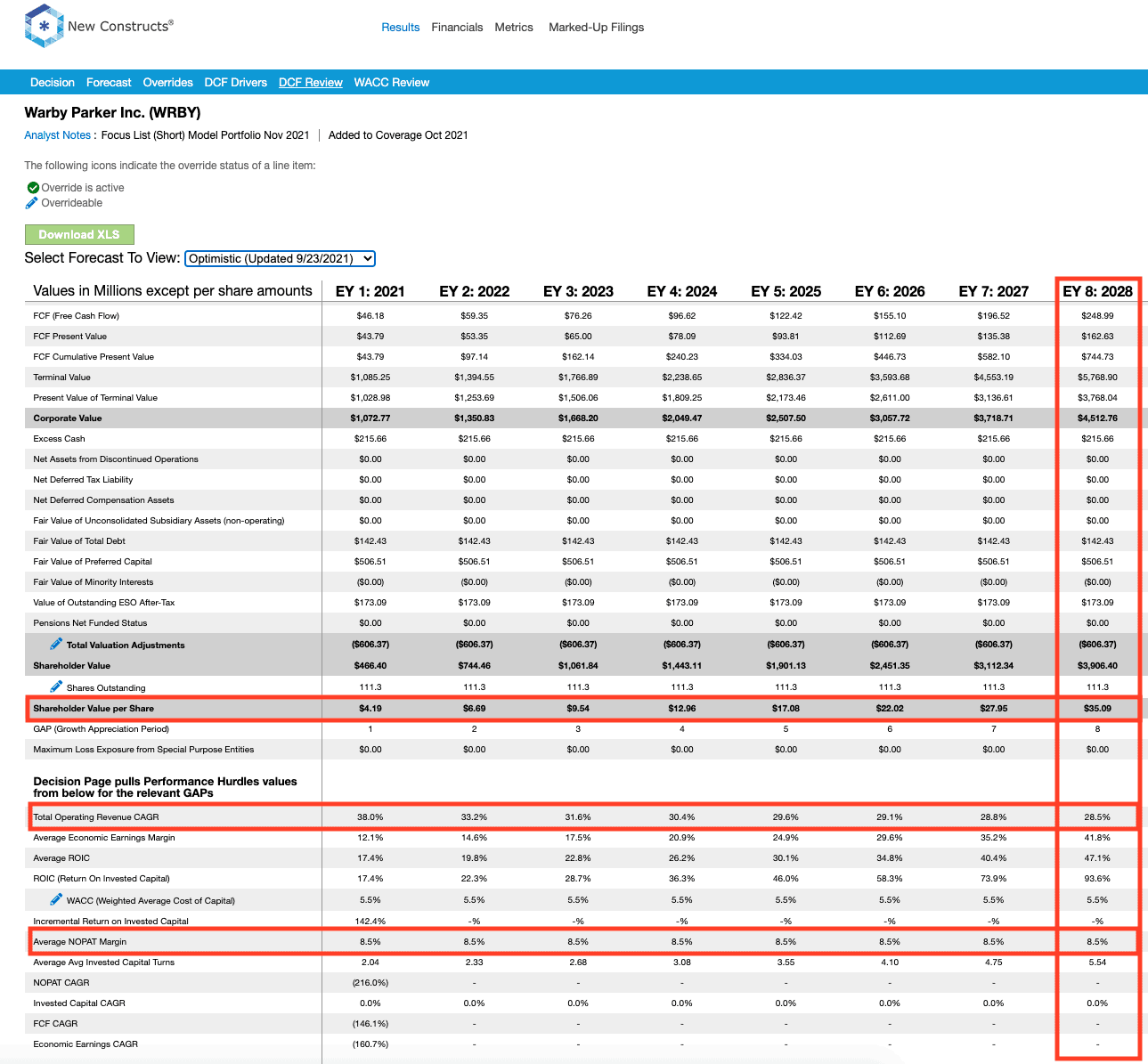The height and width of the screenshot is (1064, 1148).
Task: Click the $4,512.76 Corporate Value cell
Action: (1098, 418)
